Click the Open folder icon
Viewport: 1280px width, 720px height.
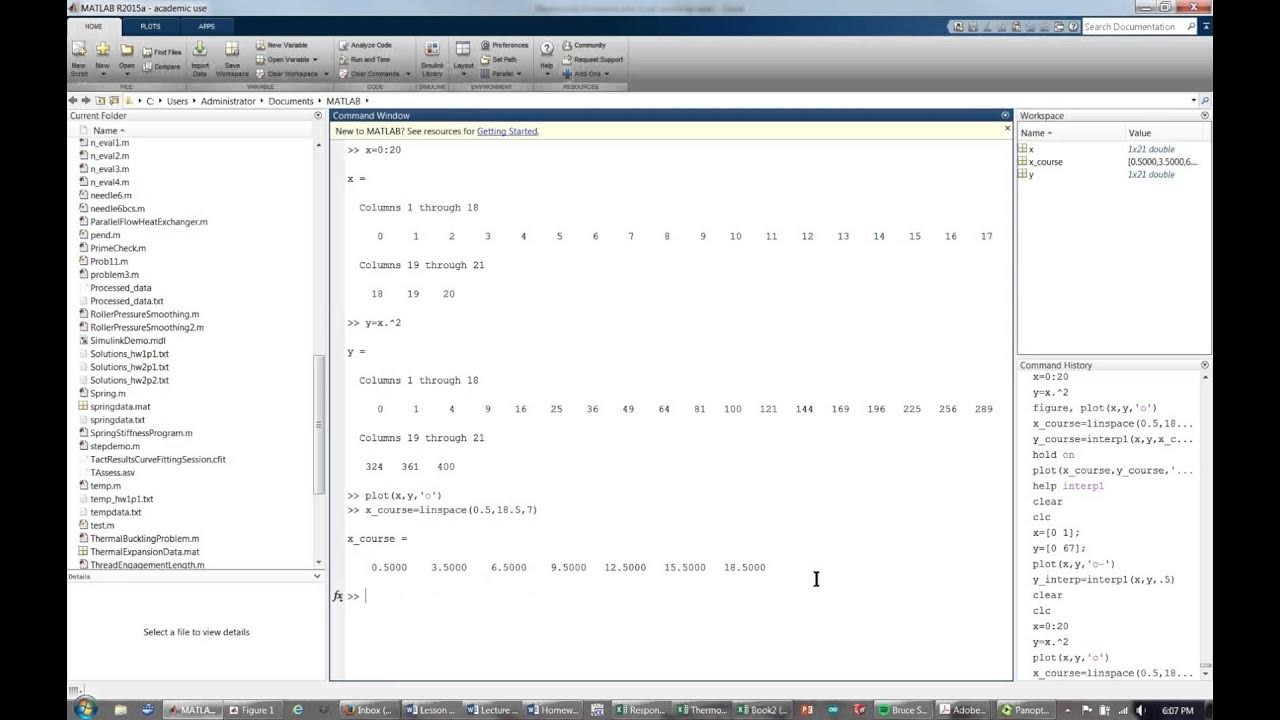[127, 50]
